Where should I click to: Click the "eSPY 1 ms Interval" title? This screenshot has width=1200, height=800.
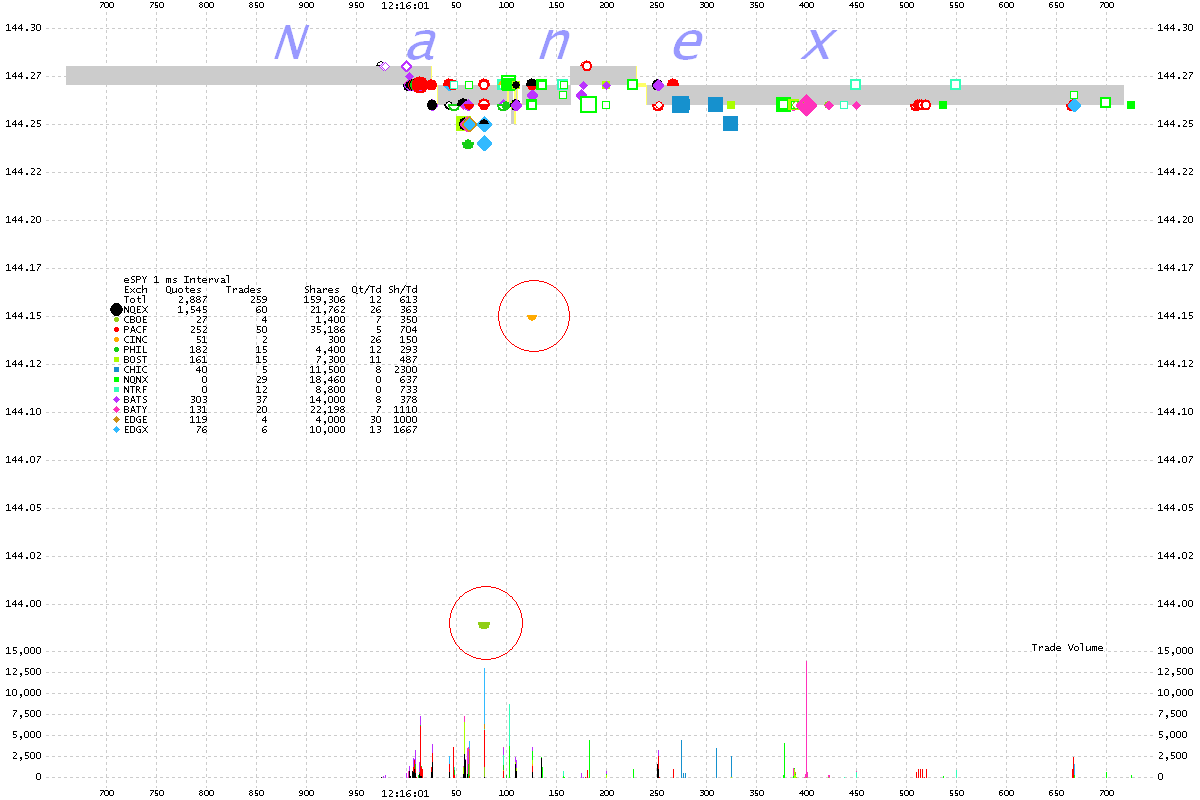(177, 280)
